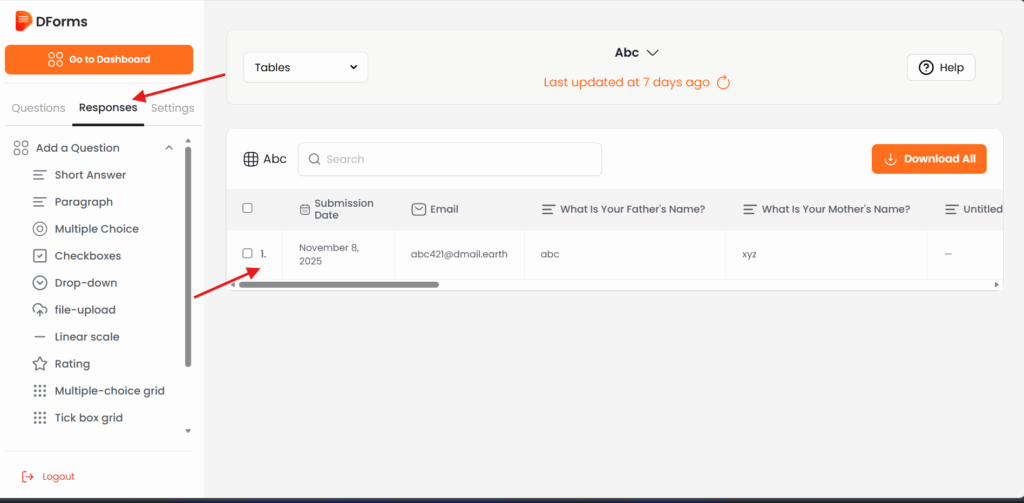Click the DForms logo

(50, 21)
